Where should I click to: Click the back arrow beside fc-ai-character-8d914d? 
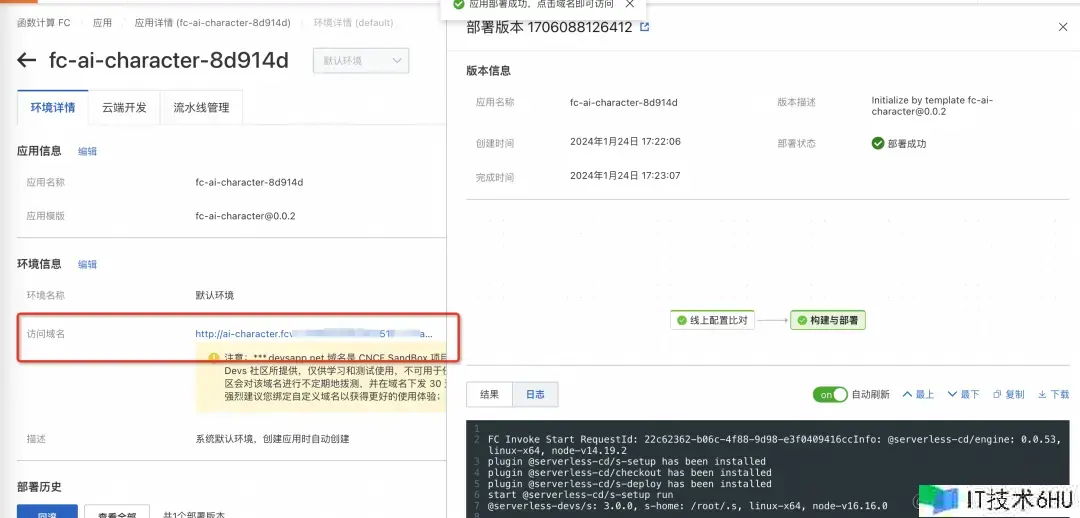27,61
